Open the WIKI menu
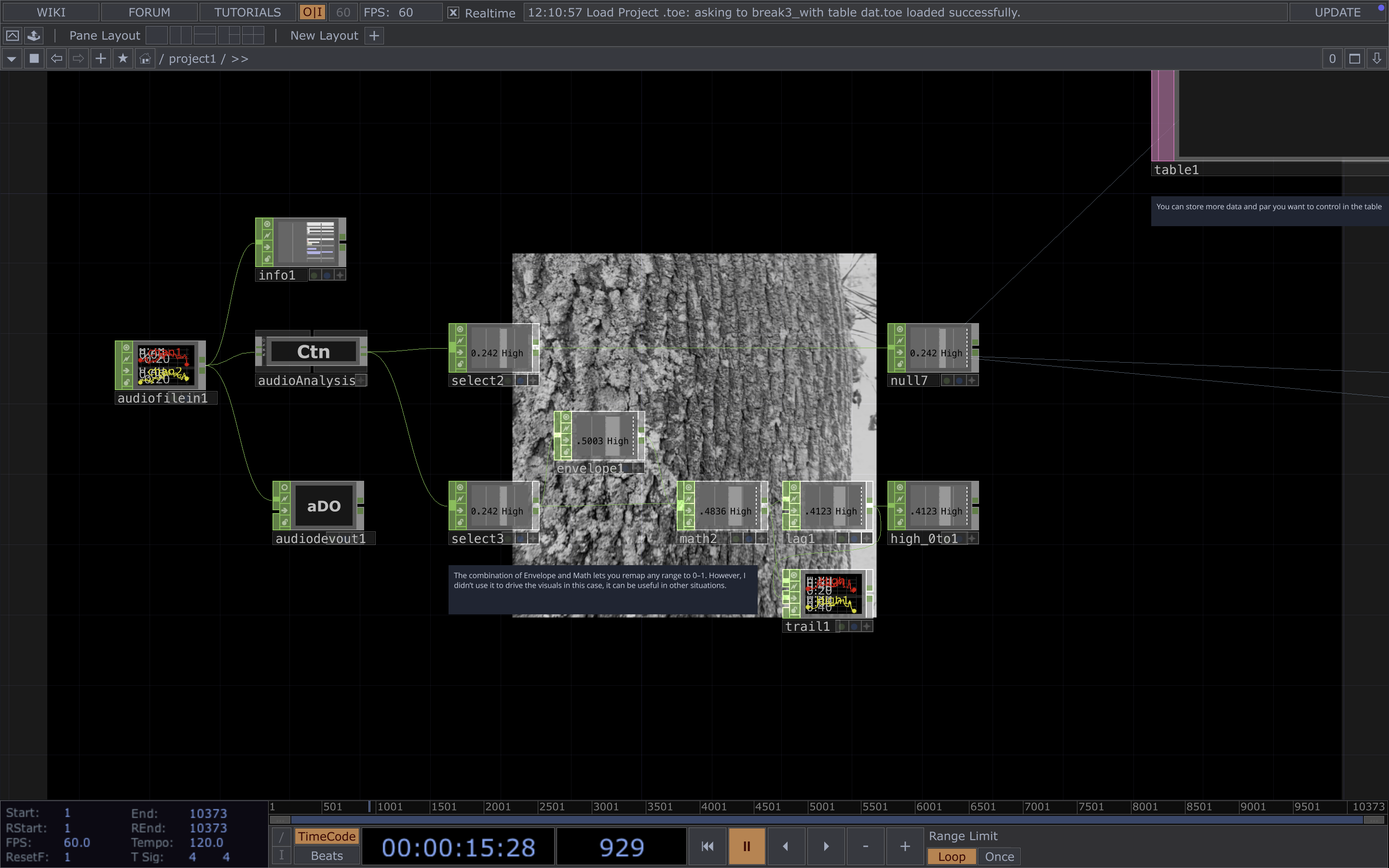This screenshot has height=868, width=1389. [x=51, y=13]
